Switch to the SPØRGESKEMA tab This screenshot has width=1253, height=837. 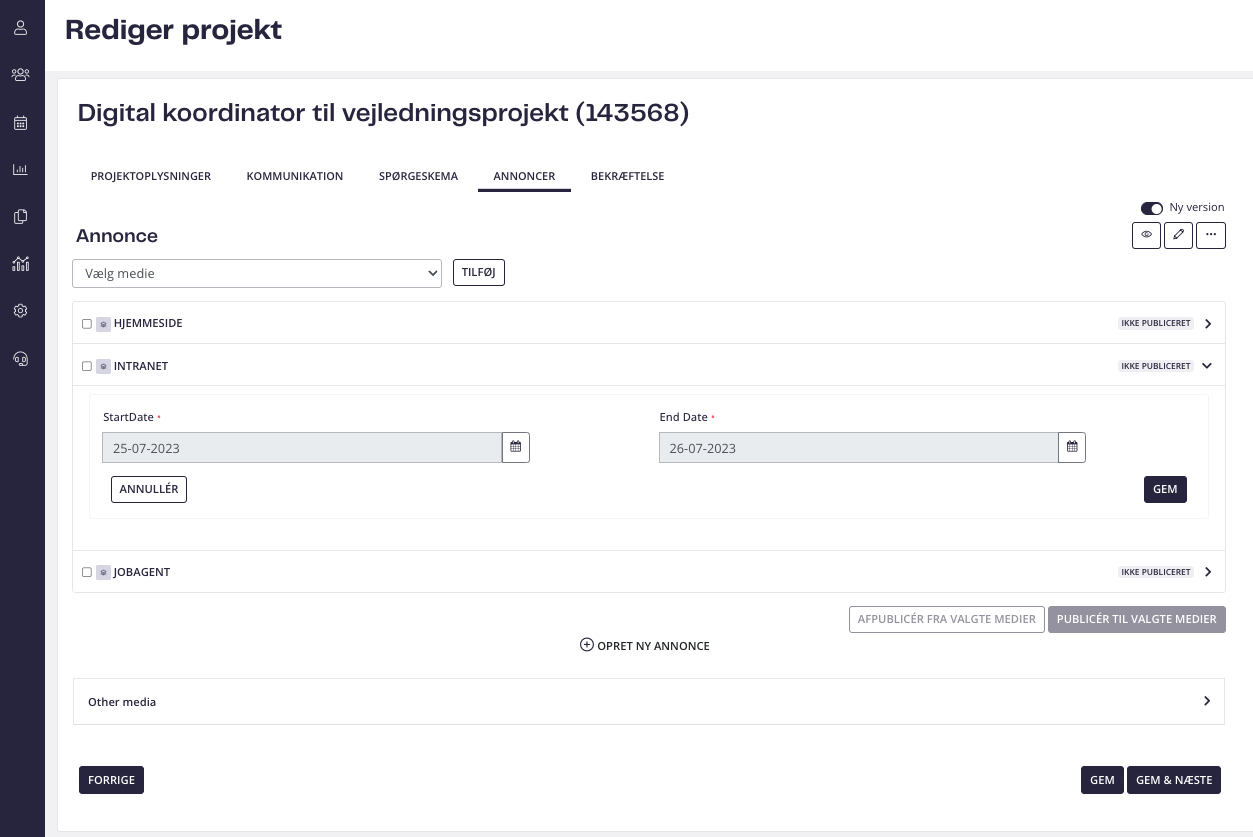click(x=418, y=176)
